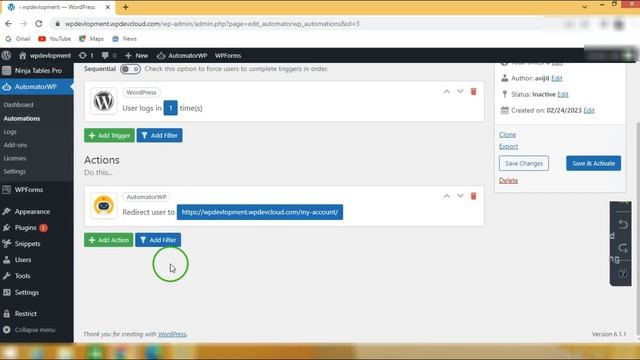
Task: Toggle the Sequential switch
Action: [x=130, y=69]
